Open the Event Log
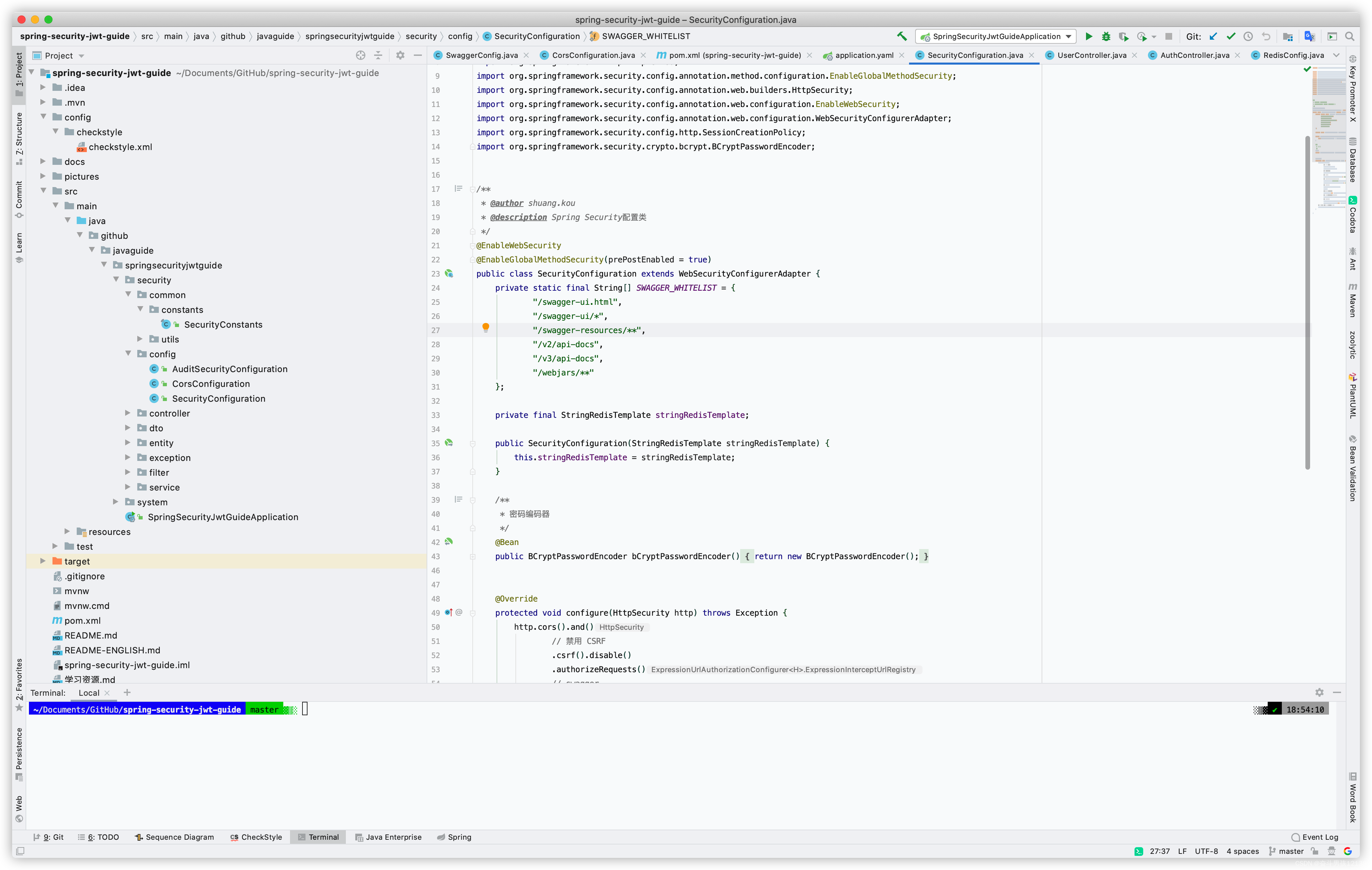This screenshot has width=1372, height=870. click(x=1315, y=837)
